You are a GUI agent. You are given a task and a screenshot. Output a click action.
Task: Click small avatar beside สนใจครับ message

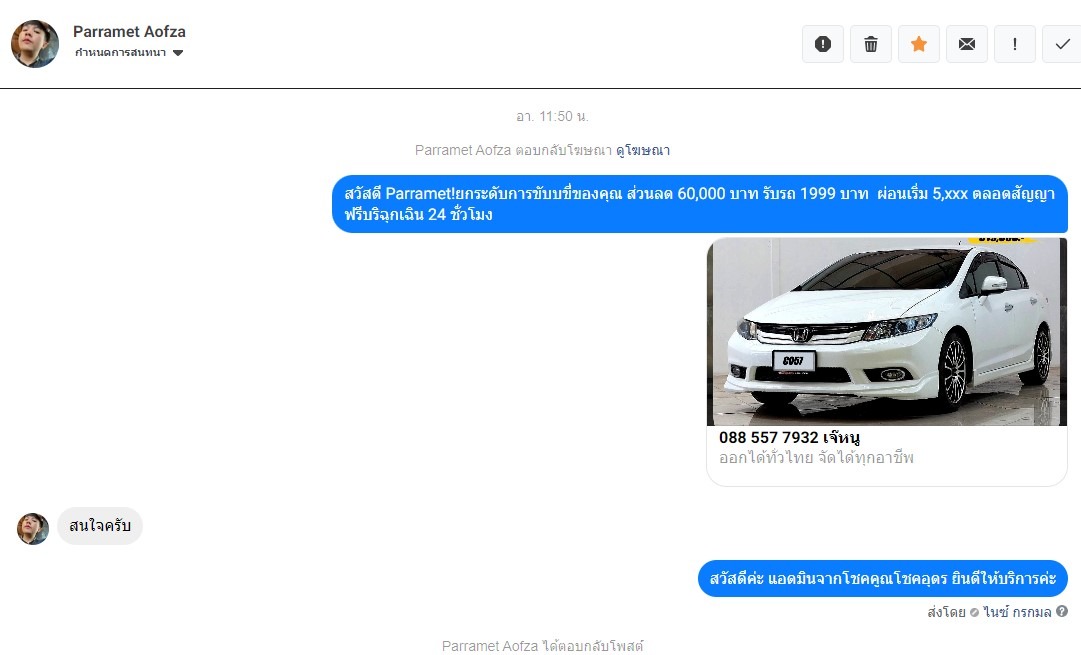coord(33,529)
